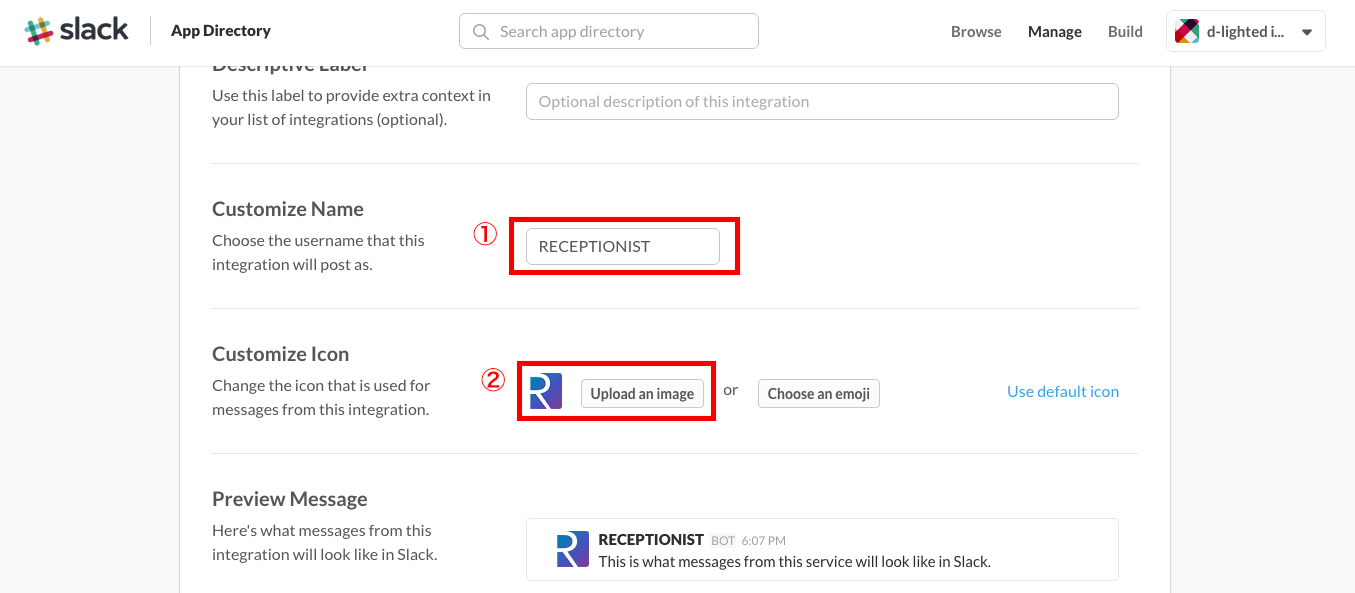Screen dimensions: 1355x593
Task: Click the RECEPTIONIST icon beside Upload an image
Action: pyautogui.click(x=545, y=392)
